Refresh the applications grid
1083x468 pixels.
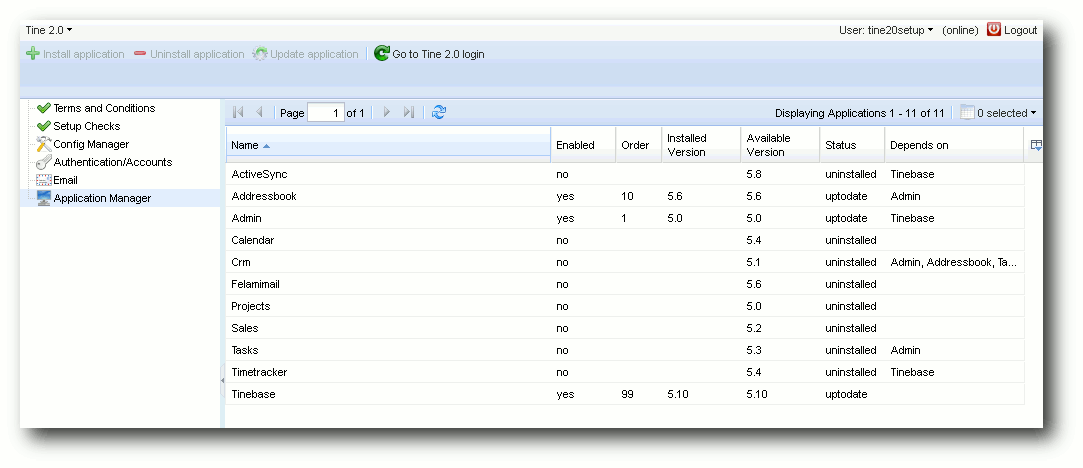439,112
